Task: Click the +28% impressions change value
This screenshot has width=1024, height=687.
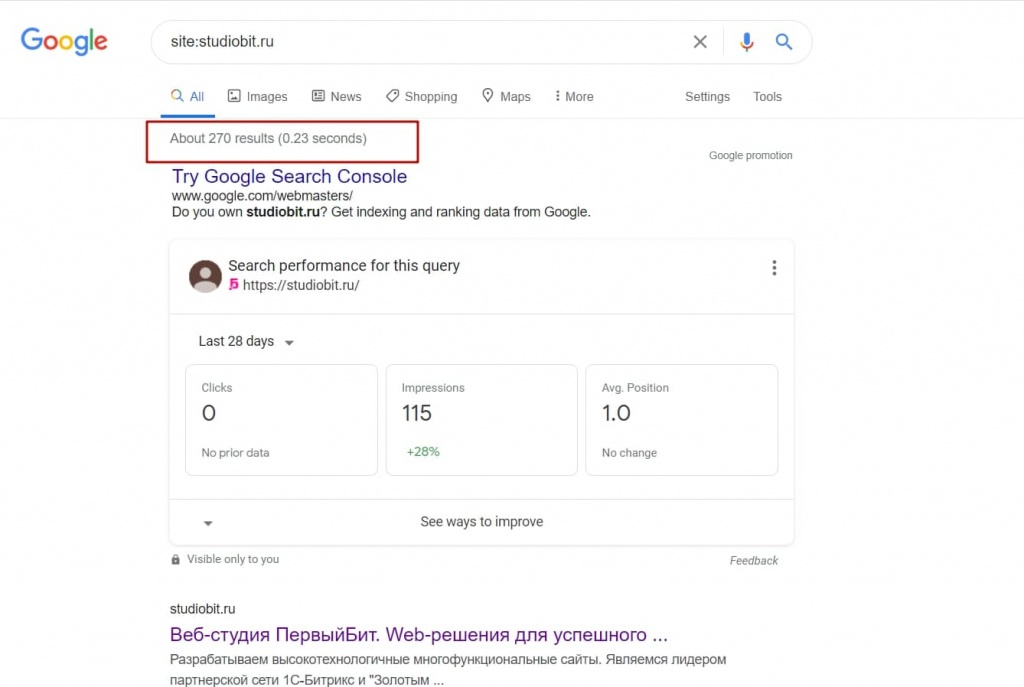Action: pos(423,451)
